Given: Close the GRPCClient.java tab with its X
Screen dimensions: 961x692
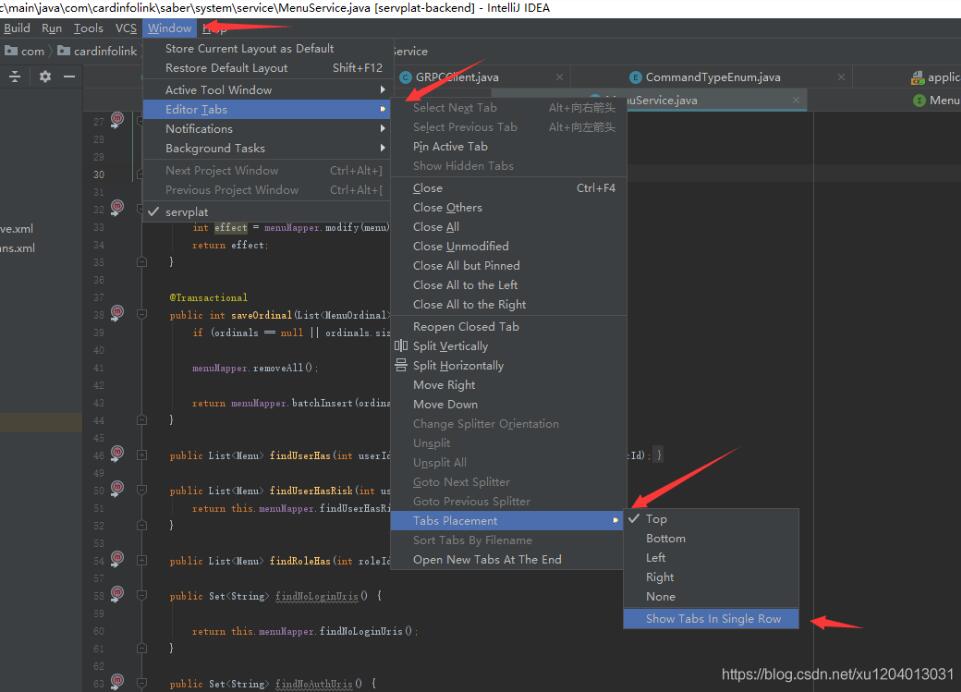Looking at the screenshot, I should click(x=559, y=78).
